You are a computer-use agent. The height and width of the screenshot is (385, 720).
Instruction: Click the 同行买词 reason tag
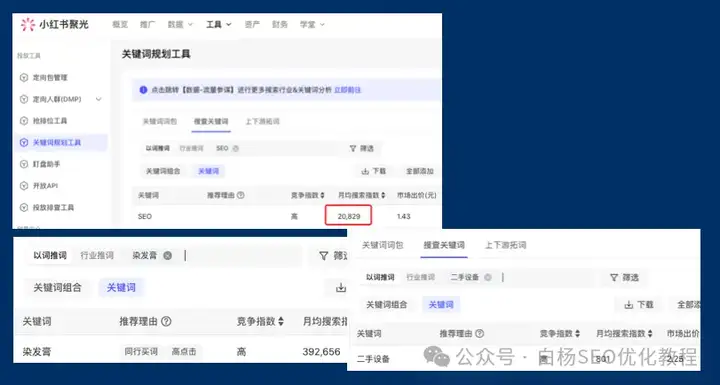pyautogui.click(x=141, y=351)
